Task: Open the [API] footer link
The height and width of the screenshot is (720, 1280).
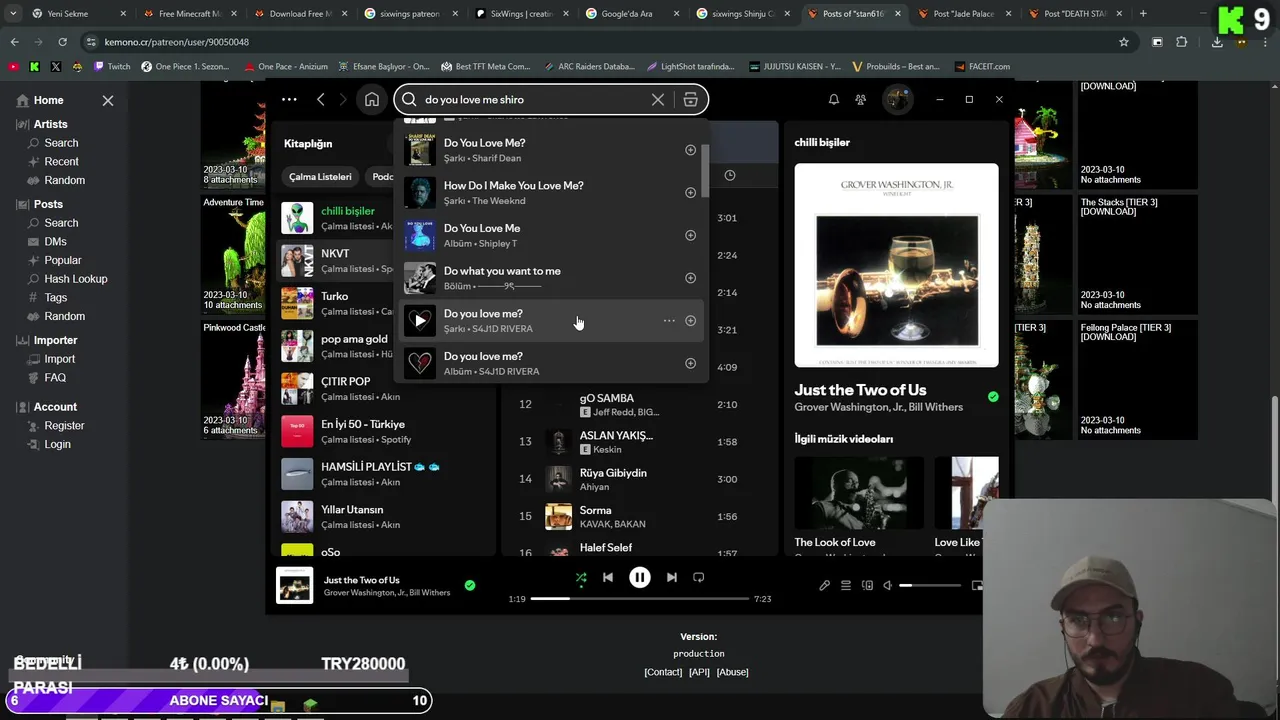Action: (x=699, y=672)
